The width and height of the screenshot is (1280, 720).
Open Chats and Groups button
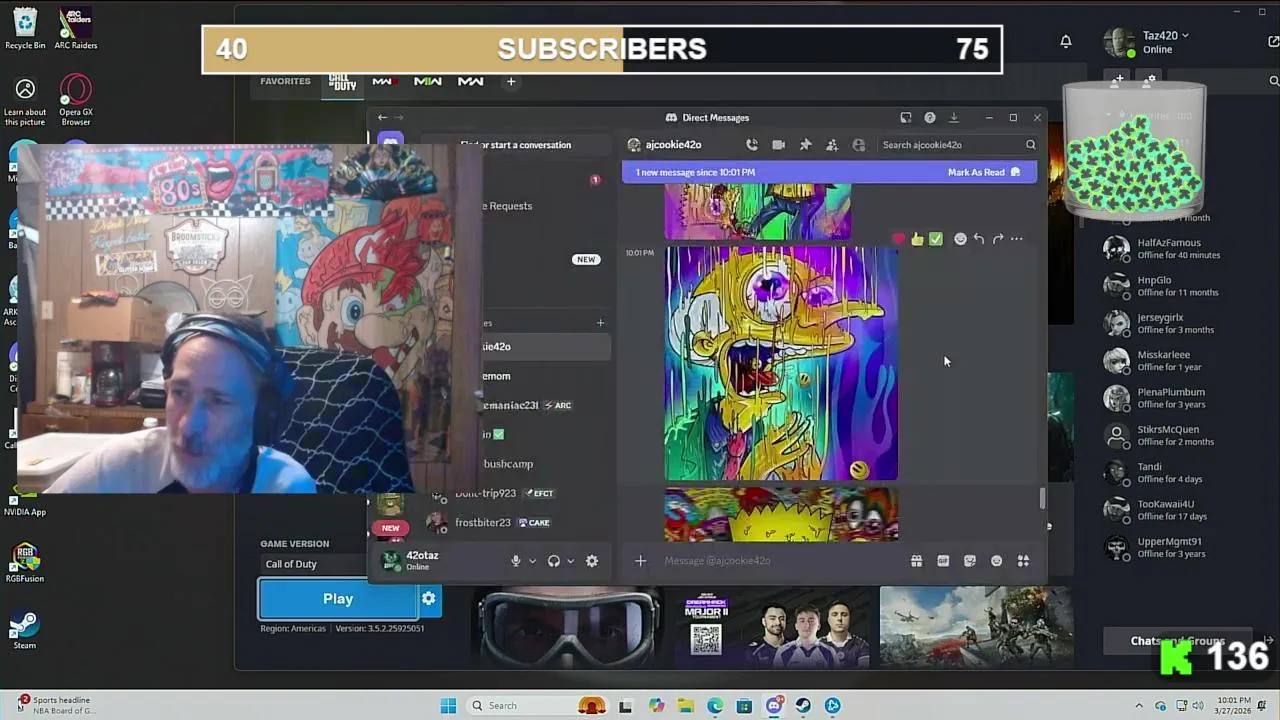click(1178, 641)
